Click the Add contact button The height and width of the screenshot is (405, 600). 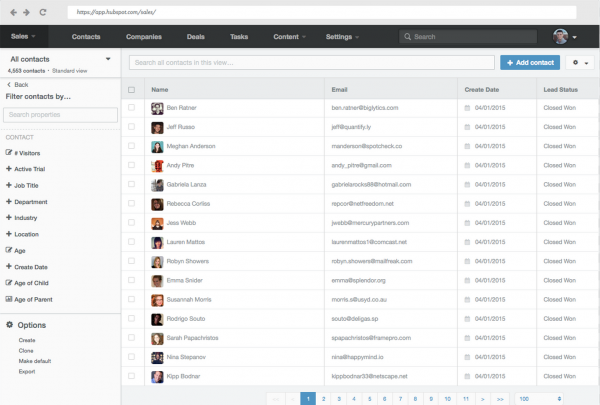(x=530, y=62)
